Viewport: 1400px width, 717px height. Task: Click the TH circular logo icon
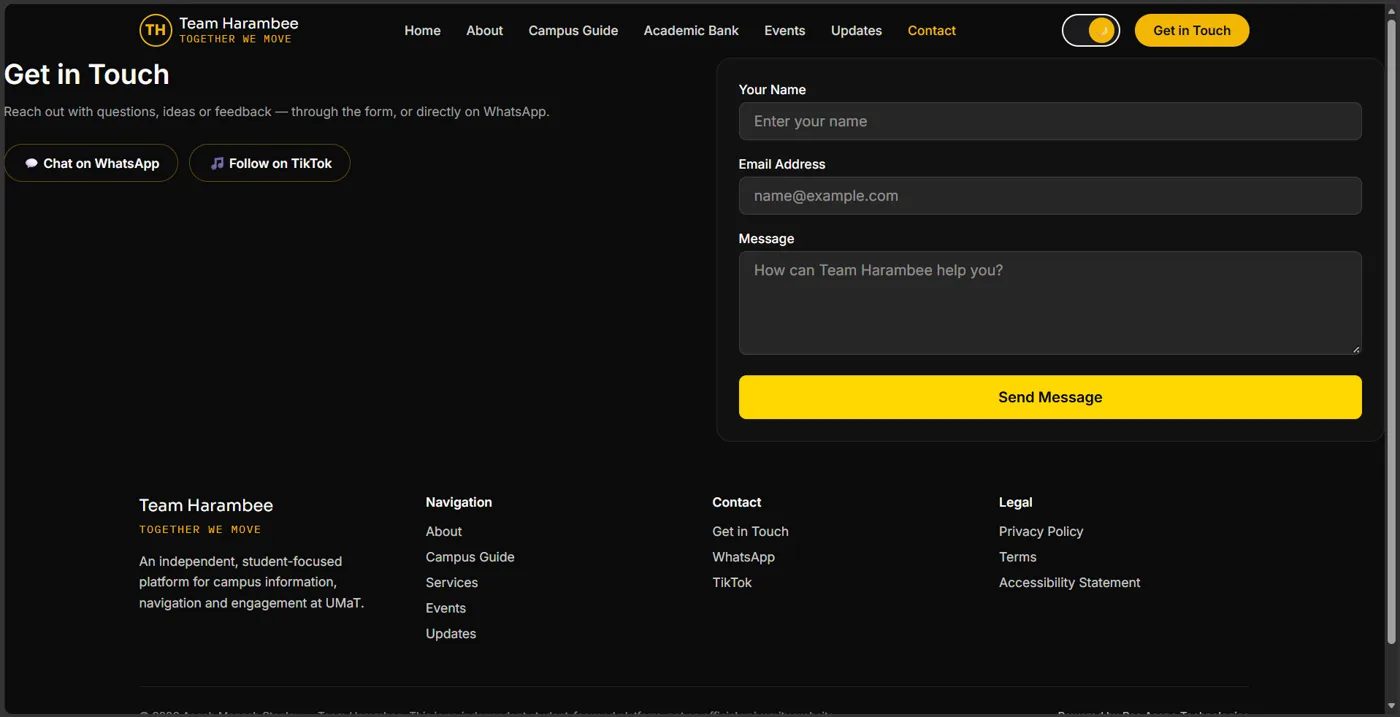(155, 30)
